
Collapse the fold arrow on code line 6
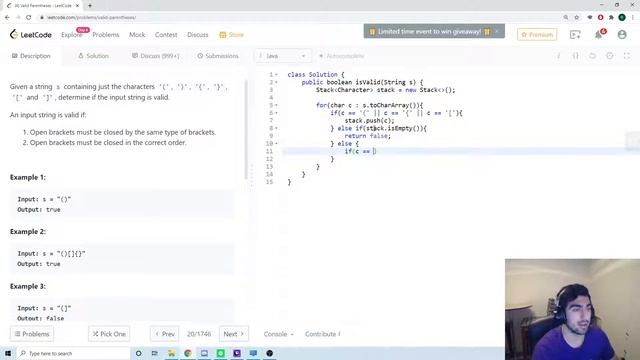[276, 113]
